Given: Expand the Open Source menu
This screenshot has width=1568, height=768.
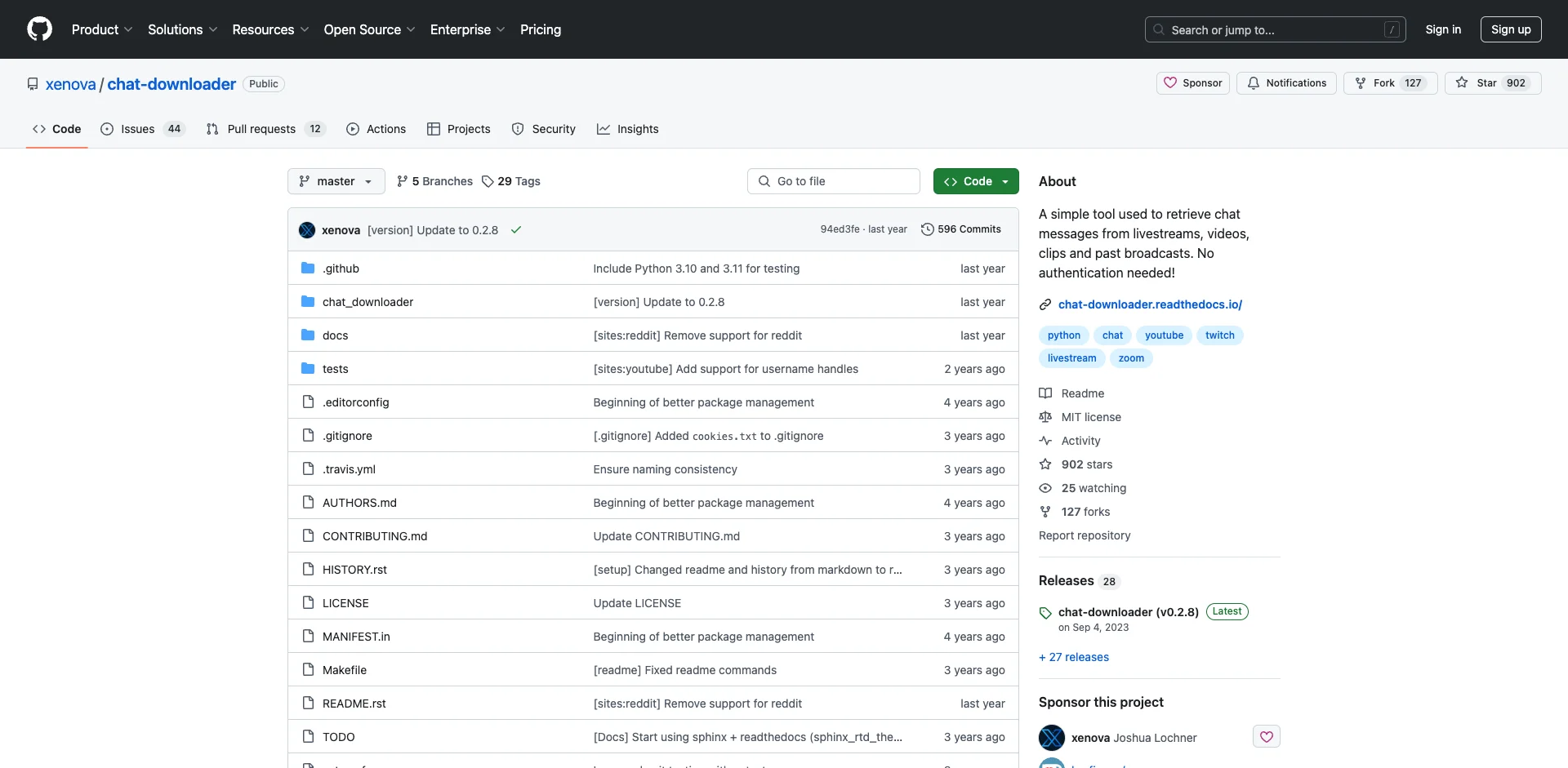Looking at the screenshot, I should [x=369, y=29].
